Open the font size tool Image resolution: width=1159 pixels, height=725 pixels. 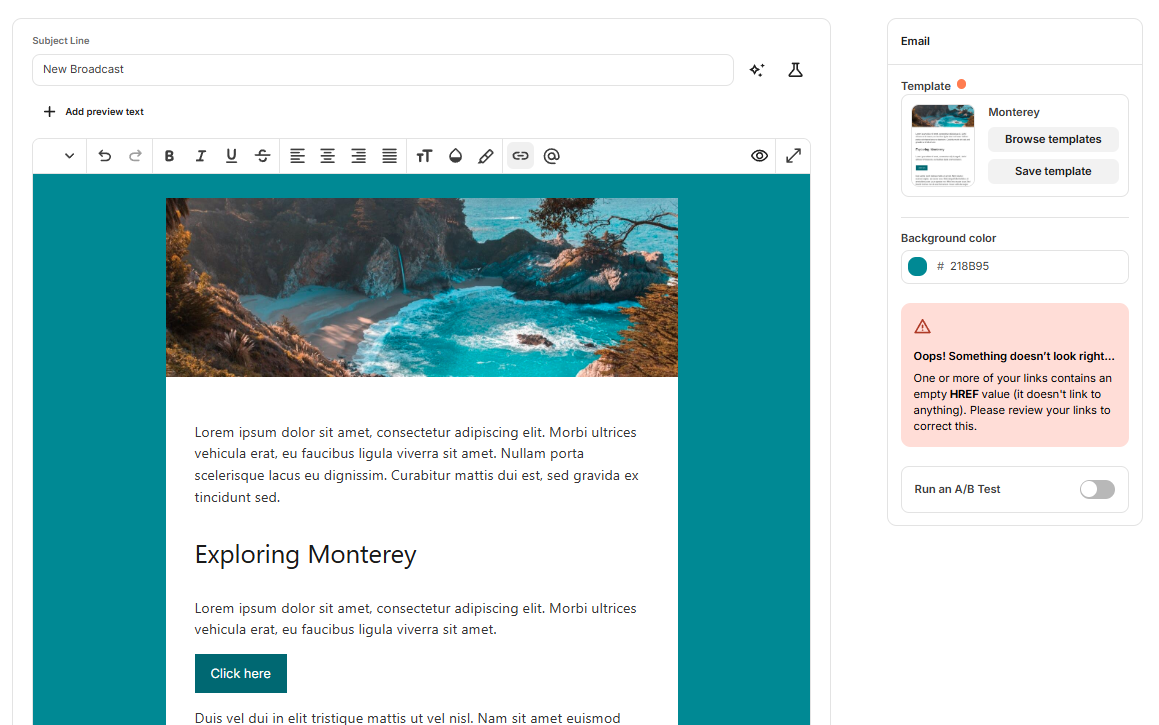point(424,156)
